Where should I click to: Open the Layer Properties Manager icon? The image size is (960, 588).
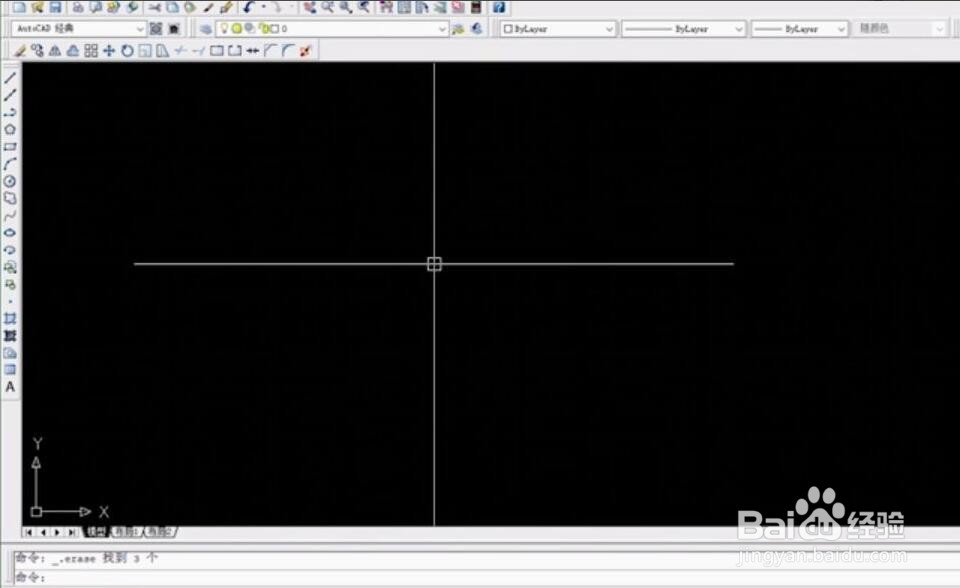(x=206, y=29)
